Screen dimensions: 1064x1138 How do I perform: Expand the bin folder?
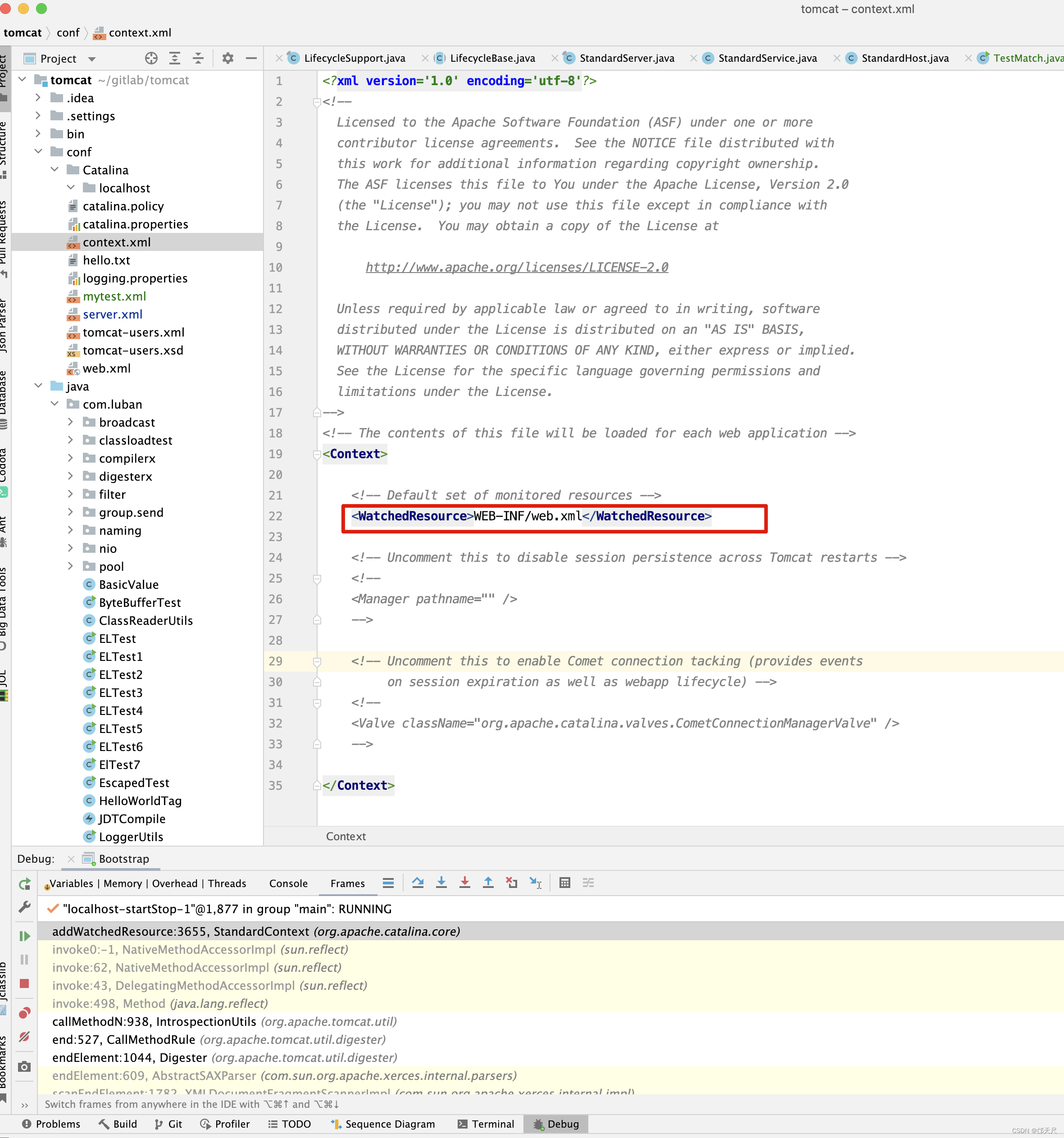point(38,134)
